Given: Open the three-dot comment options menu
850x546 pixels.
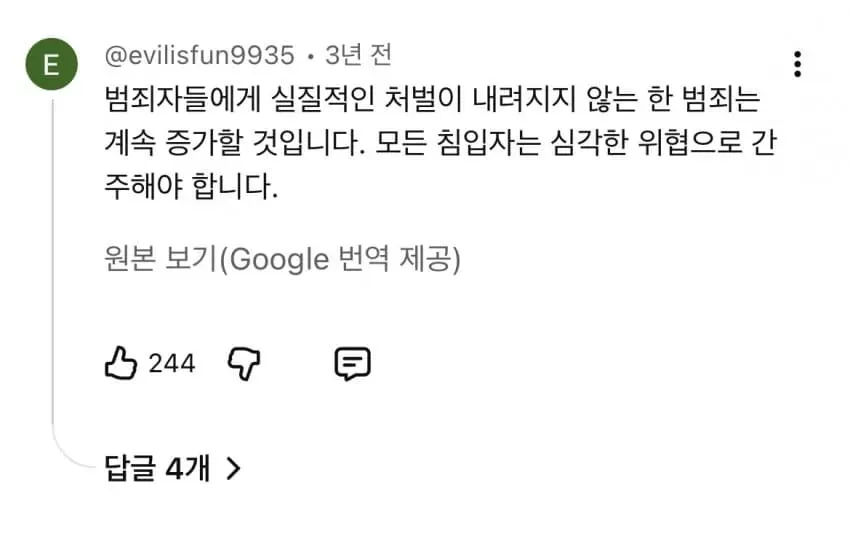Looking at the screenshot, I should coord(797,65).
